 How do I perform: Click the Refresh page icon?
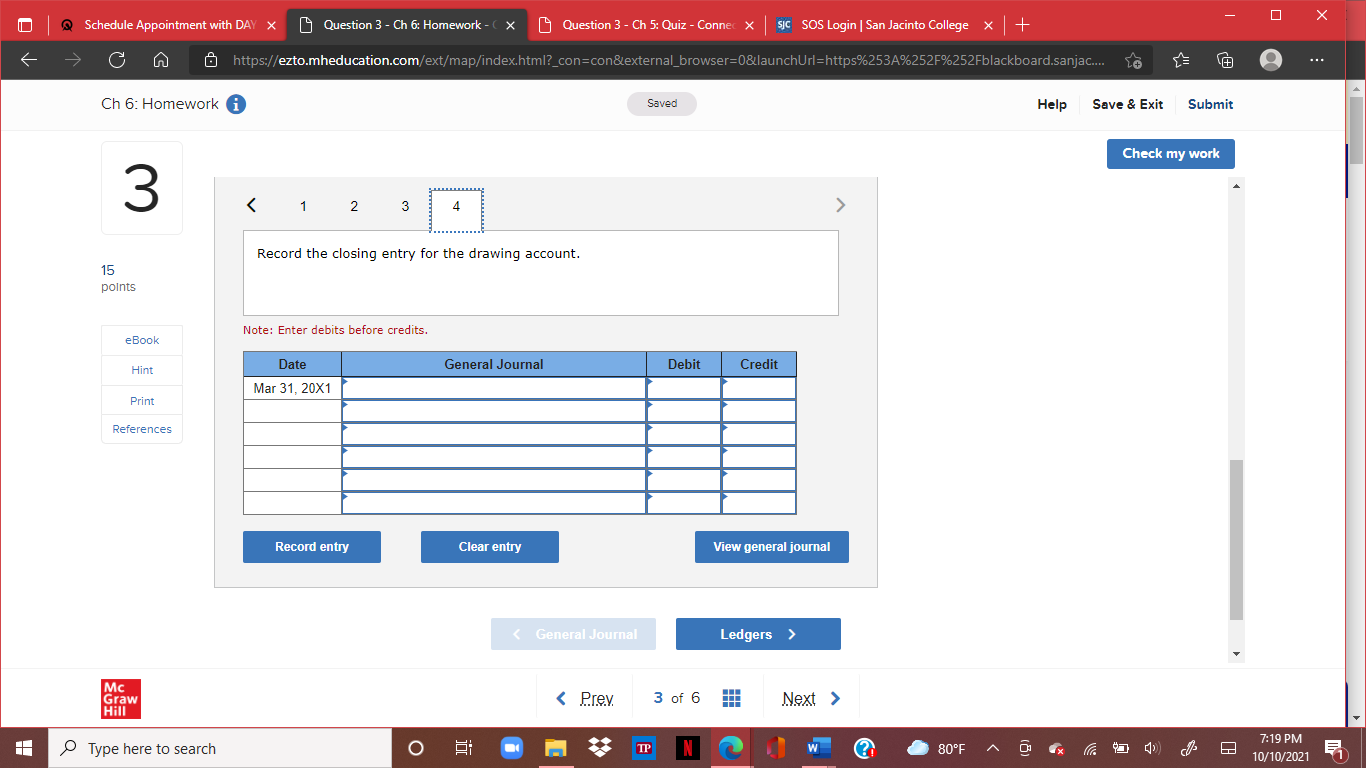point(116,60)
